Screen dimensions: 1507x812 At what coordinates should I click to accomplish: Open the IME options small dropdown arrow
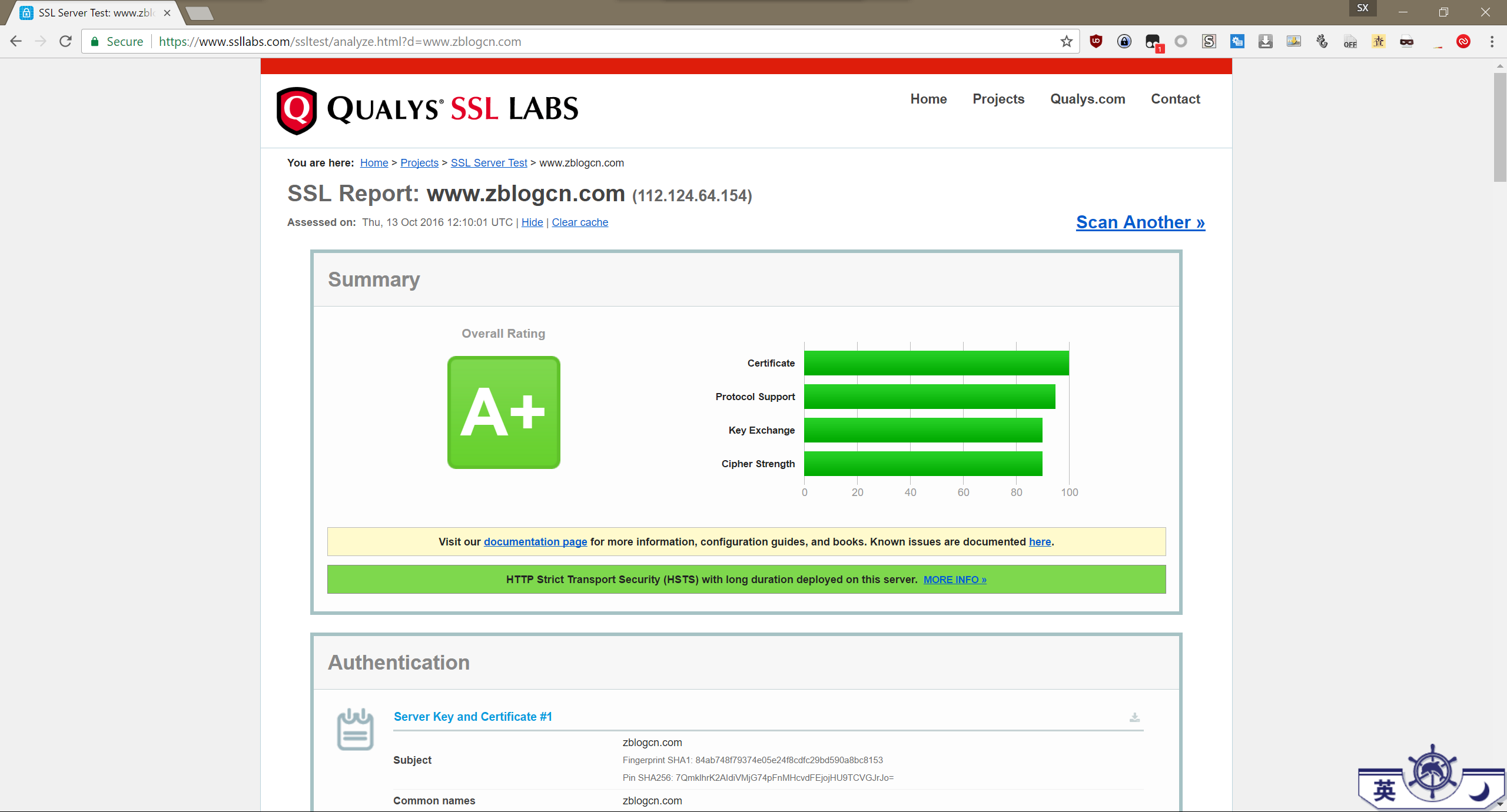click(x=1500, y=804)
